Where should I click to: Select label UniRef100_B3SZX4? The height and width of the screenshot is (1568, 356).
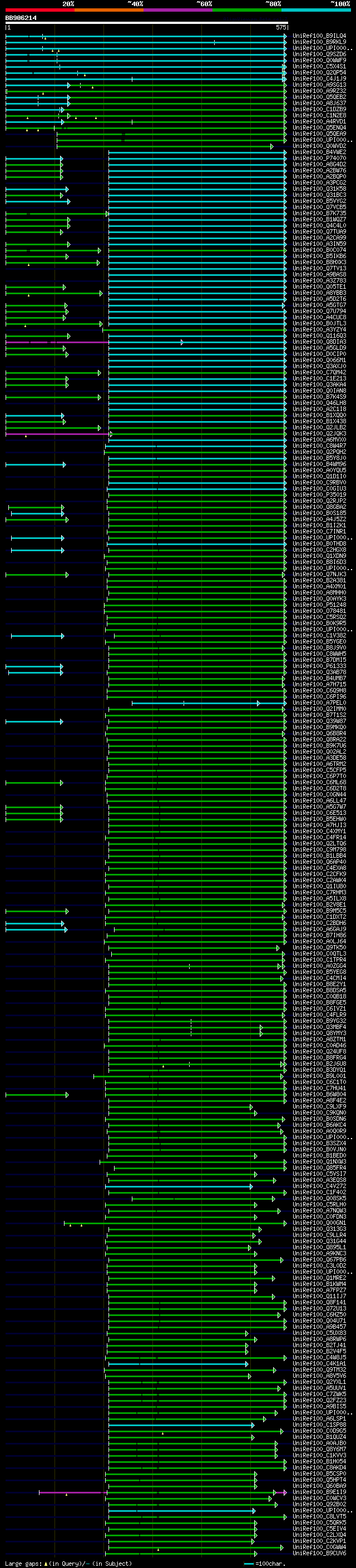(x=319, y=1144)
